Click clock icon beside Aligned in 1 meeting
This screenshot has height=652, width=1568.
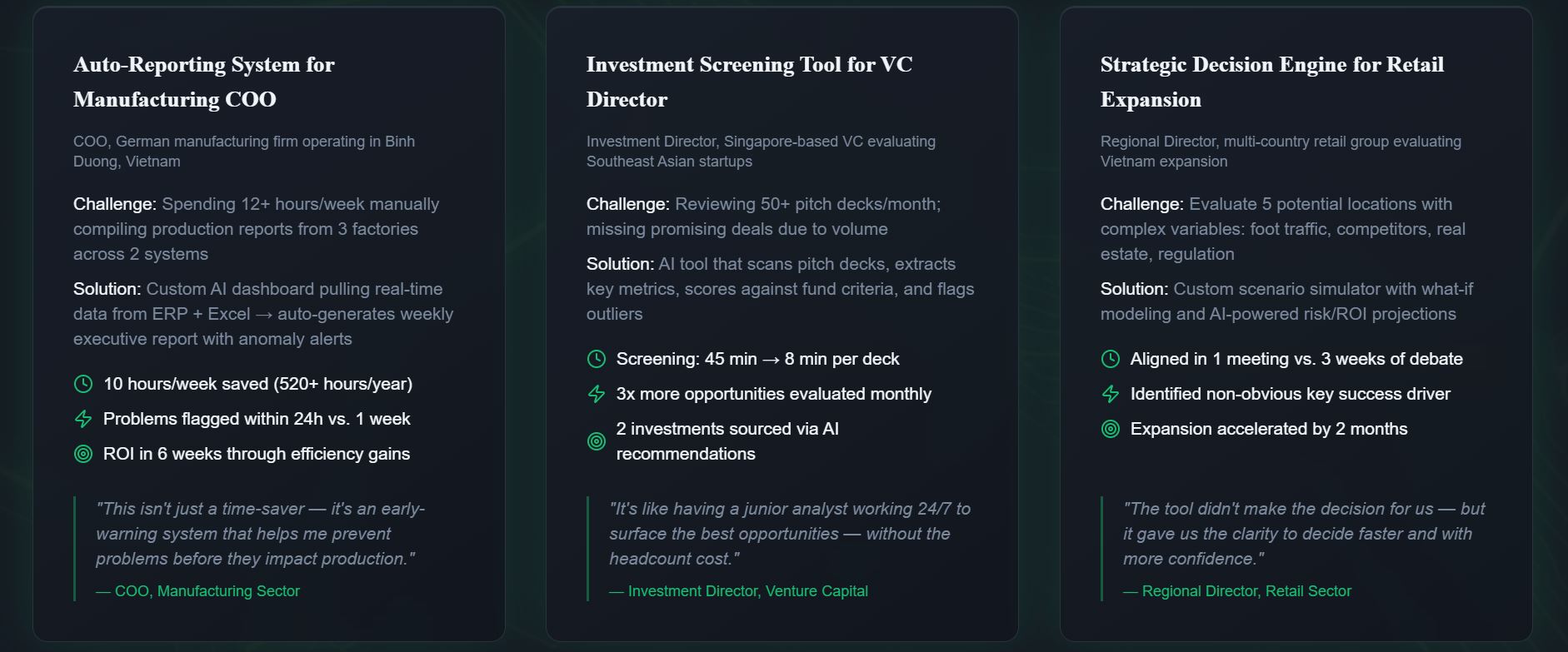tap(1111, 359)
